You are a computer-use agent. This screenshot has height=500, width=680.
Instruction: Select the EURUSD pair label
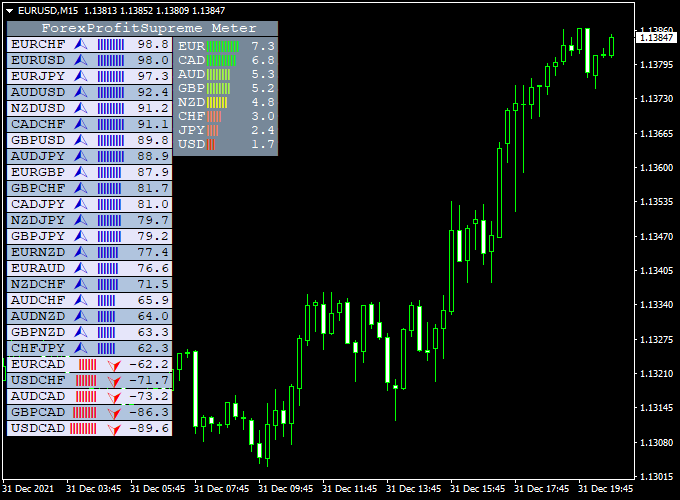pos(38,60)
